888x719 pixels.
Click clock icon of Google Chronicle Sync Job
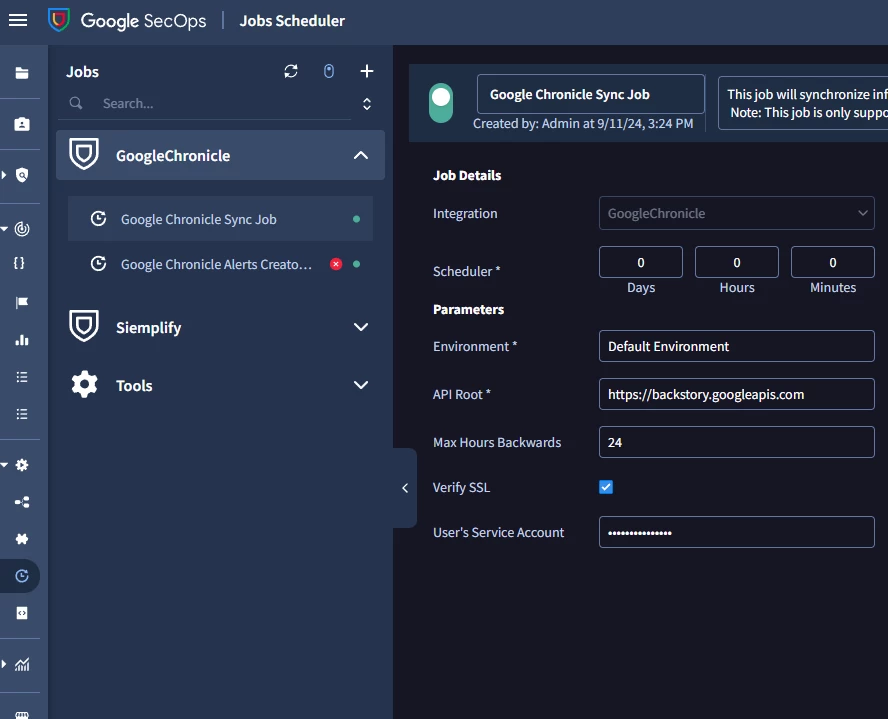(x=99, y=219)
